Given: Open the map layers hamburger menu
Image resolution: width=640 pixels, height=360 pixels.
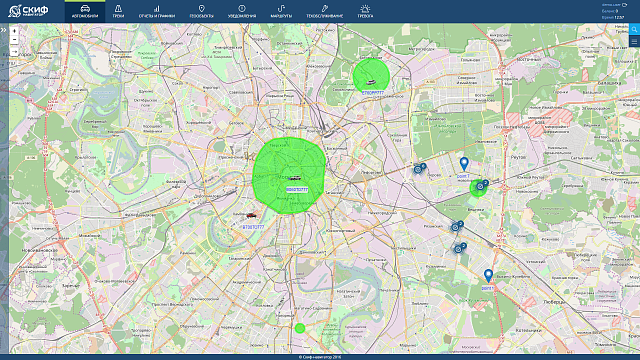Looking at the screenshot, I should point(634,42).
